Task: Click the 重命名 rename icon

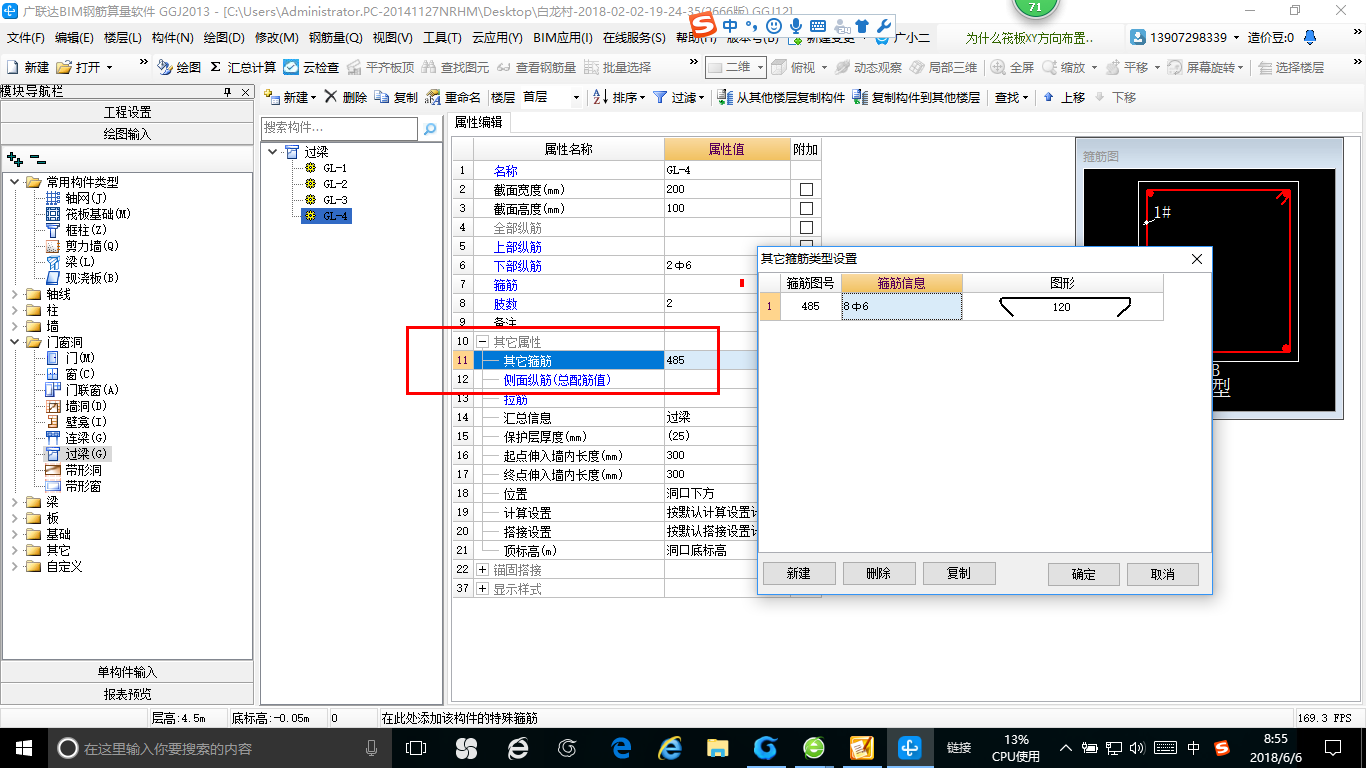Action: tap(433, 97)
